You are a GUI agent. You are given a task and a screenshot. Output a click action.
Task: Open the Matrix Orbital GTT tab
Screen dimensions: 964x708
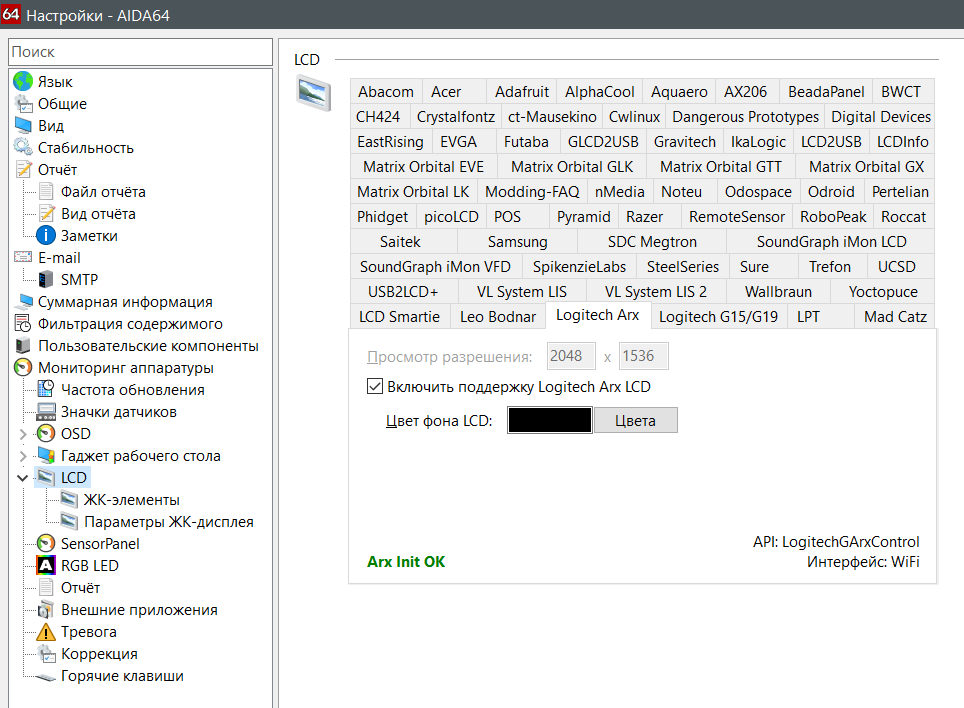click(x=721, y=167)
